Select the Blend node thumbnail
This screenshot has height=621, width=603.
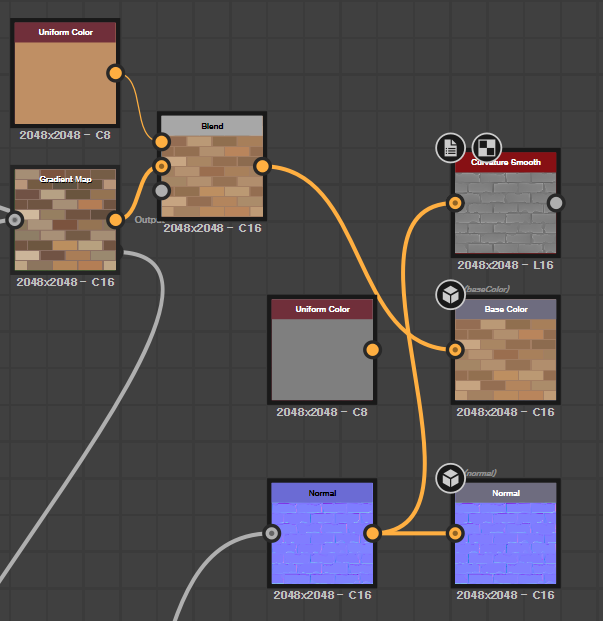(212, 176)
